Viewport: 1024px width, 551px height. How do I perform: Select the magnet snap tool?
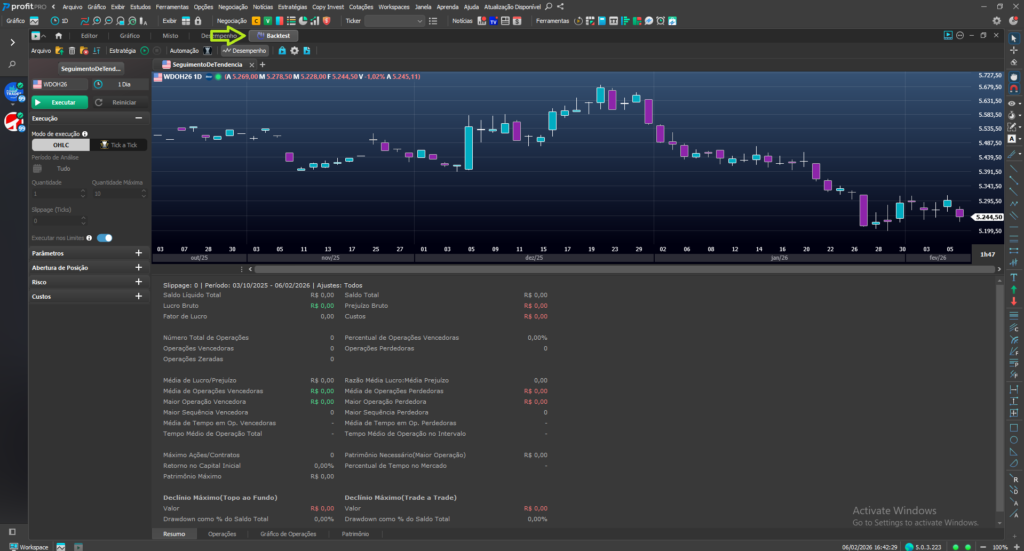coord(1014,90)
